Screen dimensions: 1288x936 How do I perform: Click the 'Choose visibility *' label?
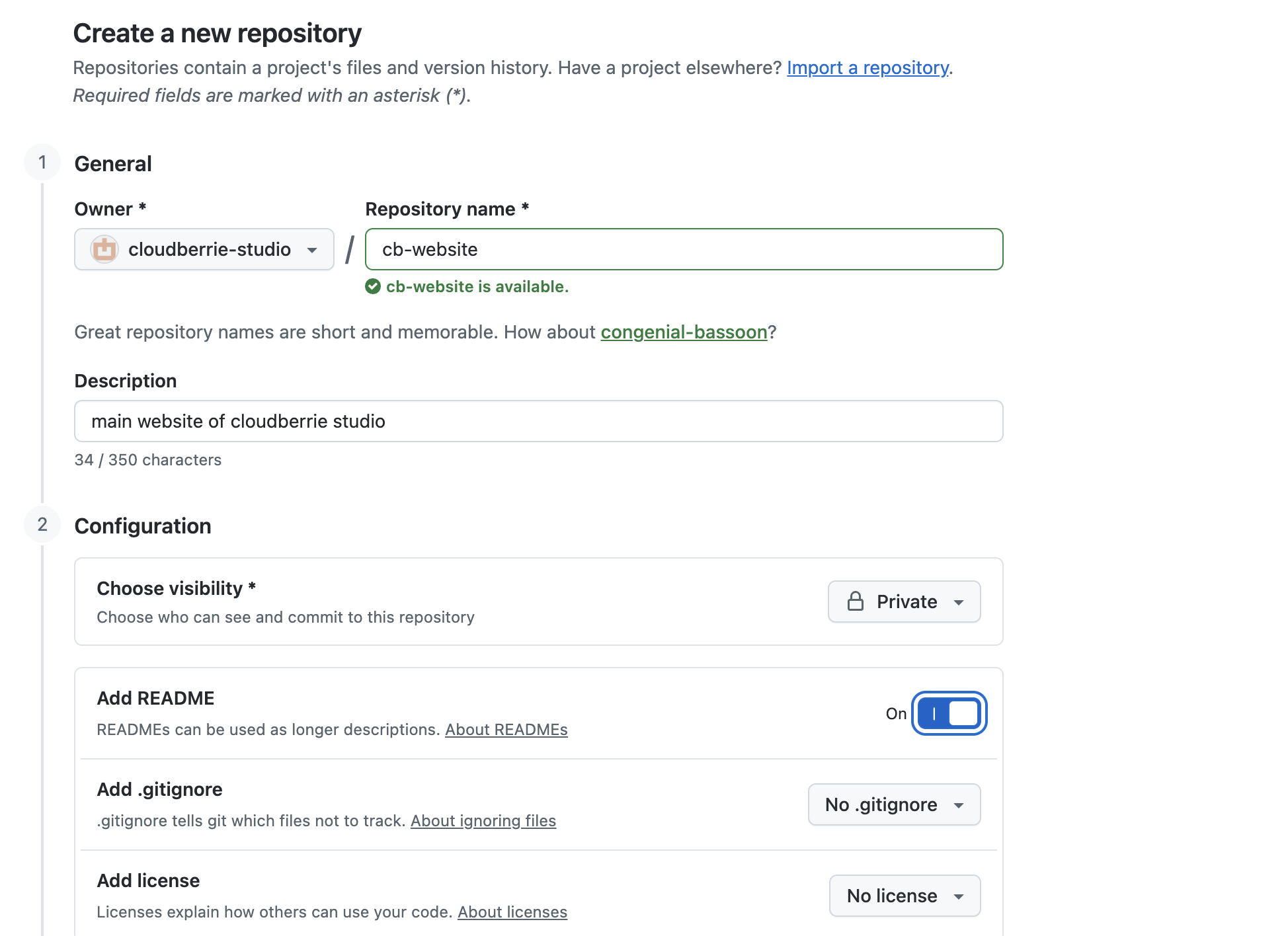[x=177, y=588]
